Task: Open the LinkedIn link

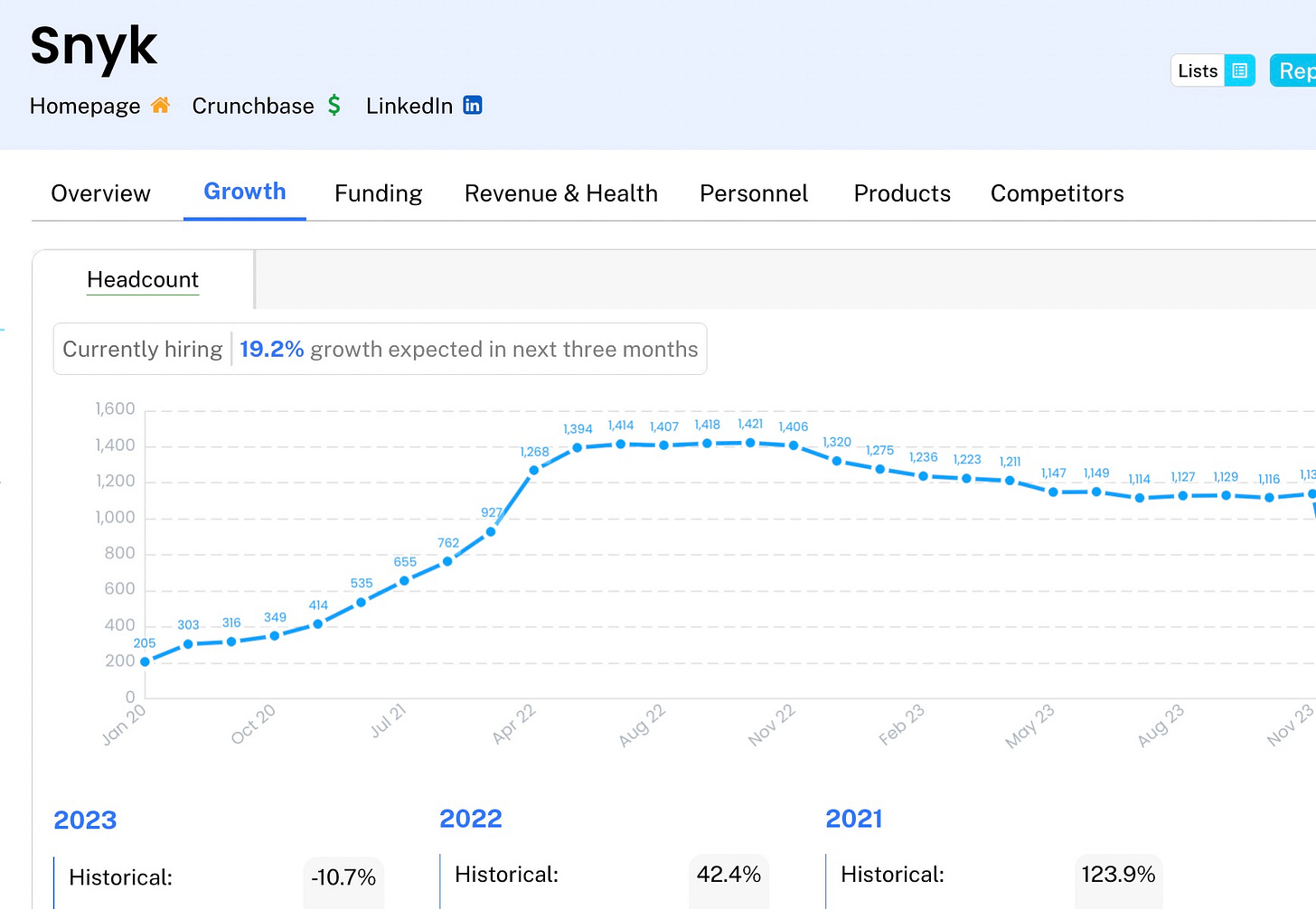Action: [x=409, y=107]
